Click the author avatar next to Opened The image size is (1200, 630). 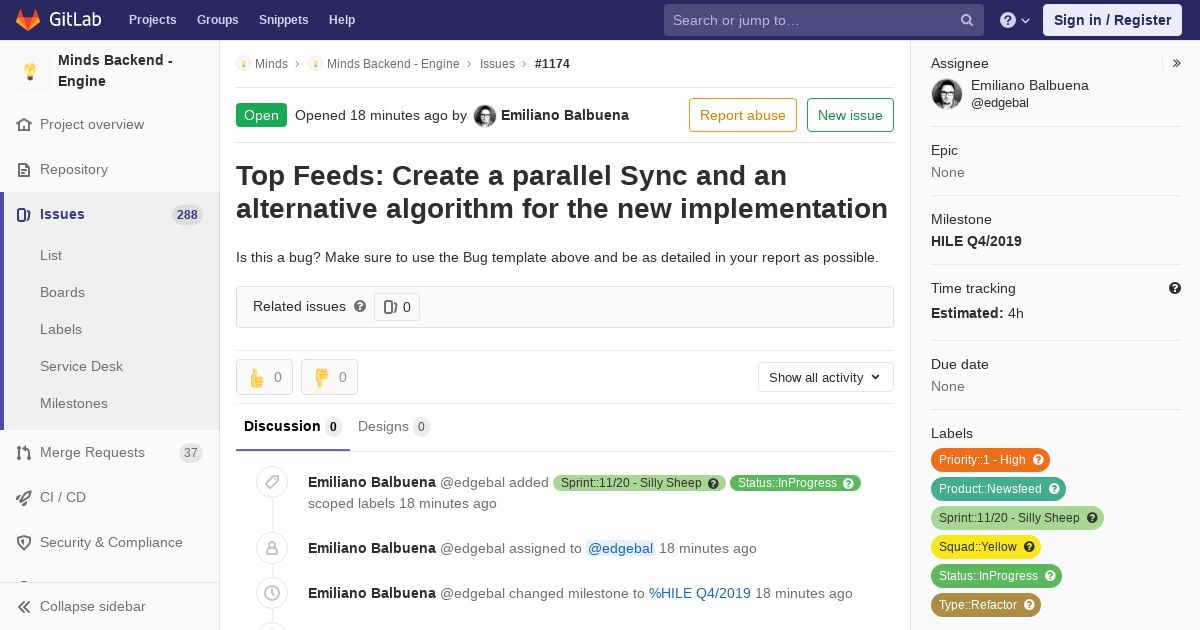tap(485, 116)
